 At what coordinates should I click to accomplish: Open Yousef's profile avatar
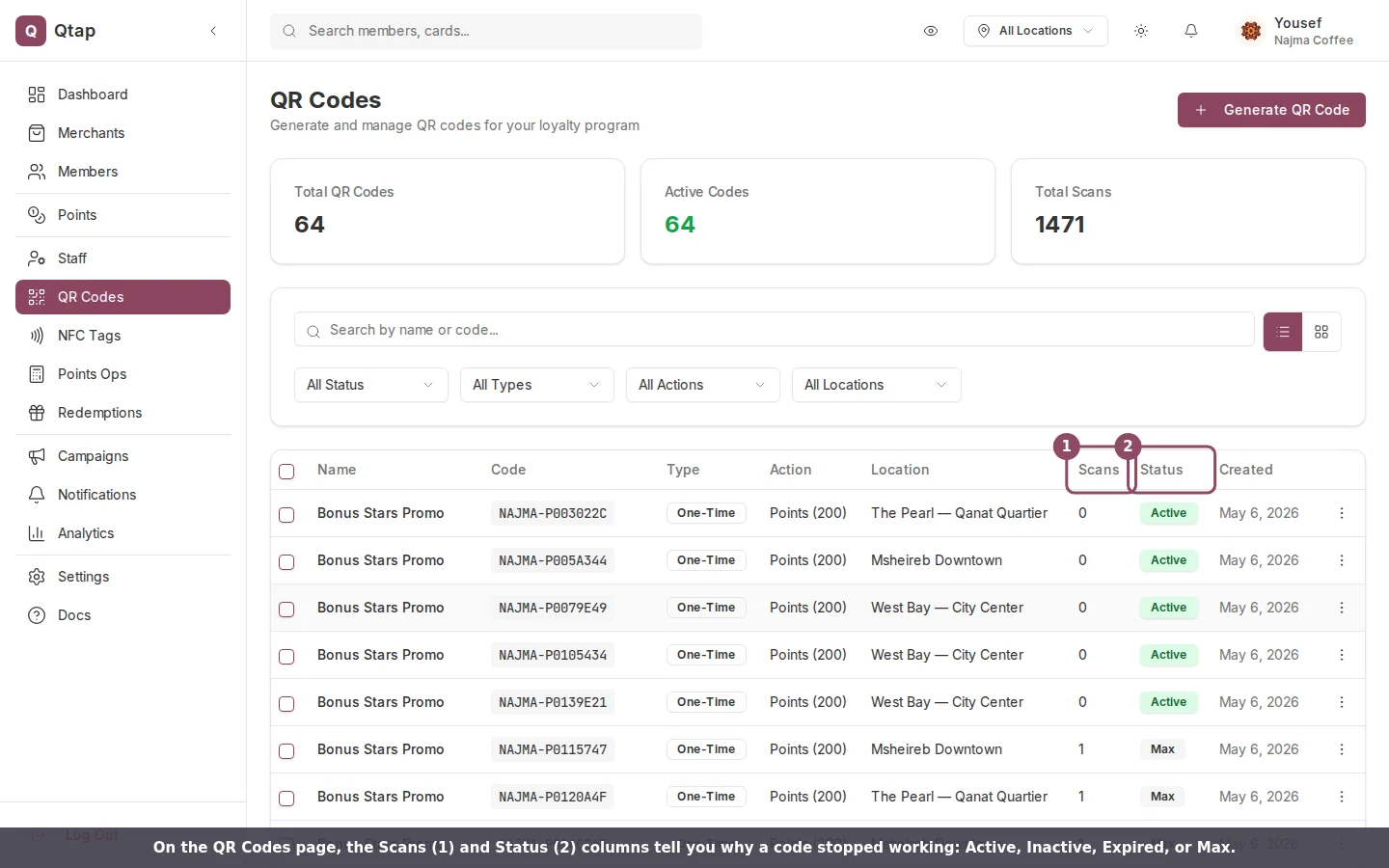[x=1251, y=31]
